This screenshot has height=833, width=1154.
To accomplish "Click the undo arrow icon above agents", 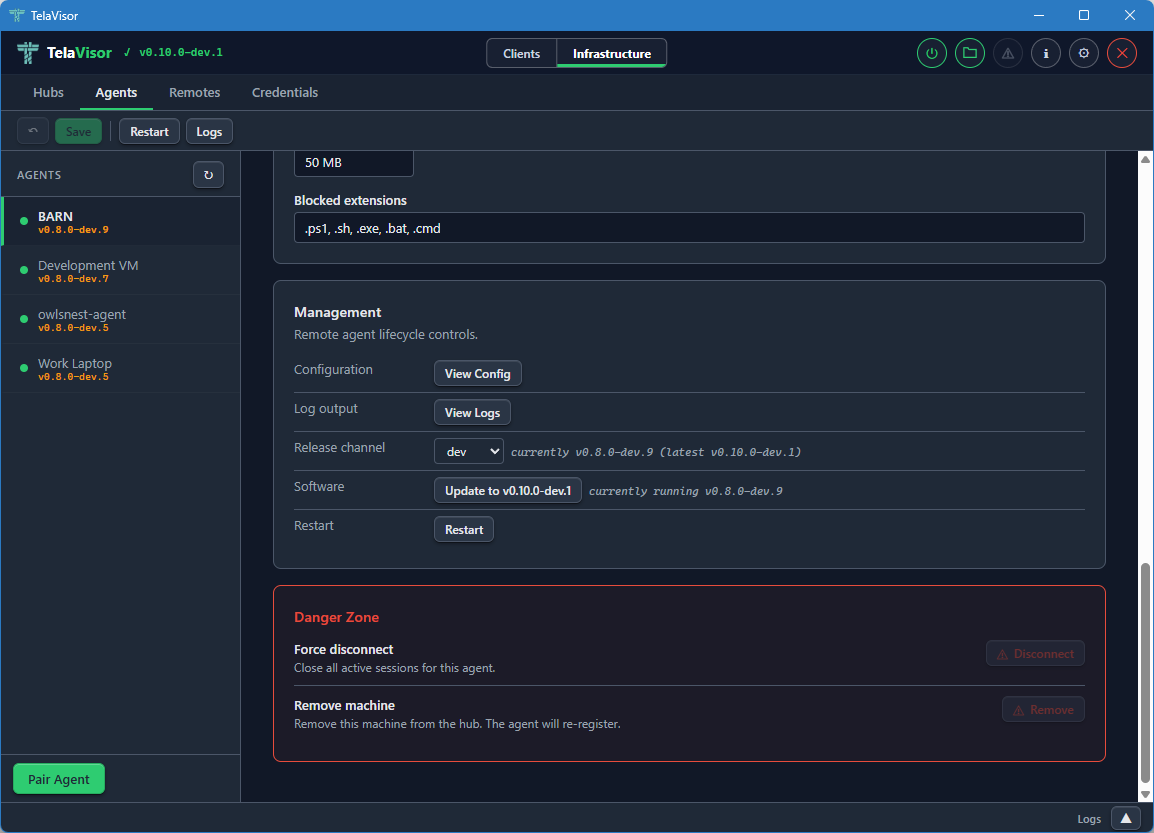I will pyautogui.click(x=32, y=130).
